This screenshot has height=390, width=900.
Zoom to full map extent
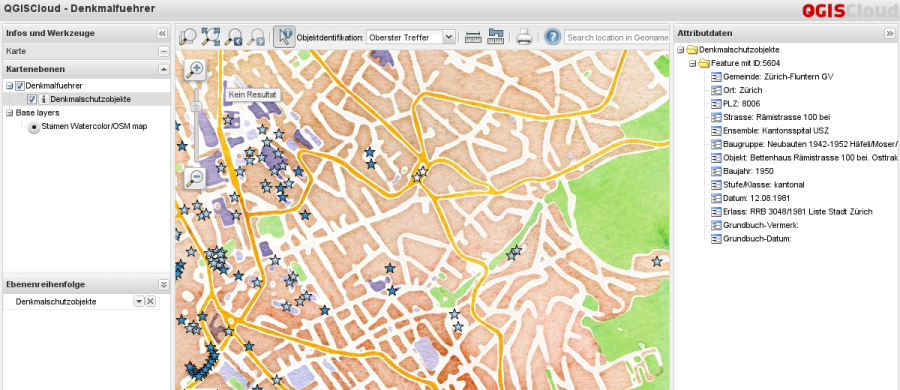click(x=211, y=37)
